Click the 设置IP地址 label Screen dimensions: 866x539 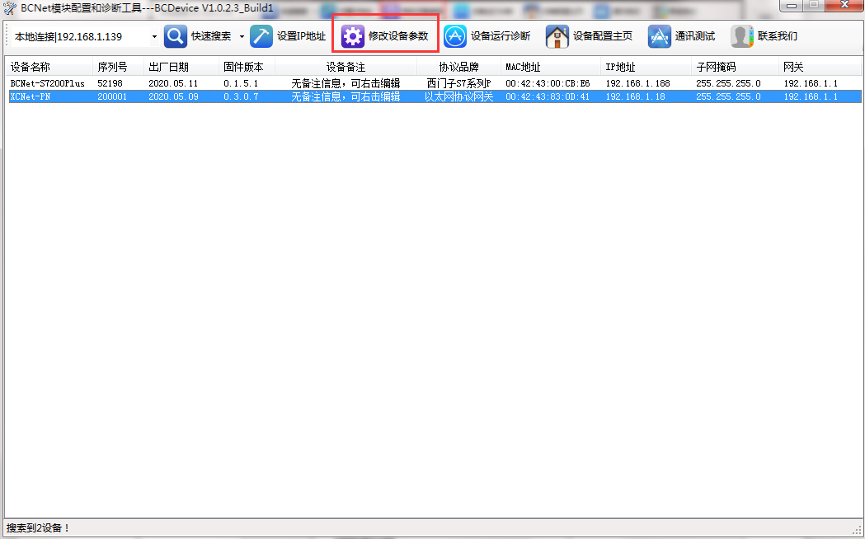tap(301, 36)
